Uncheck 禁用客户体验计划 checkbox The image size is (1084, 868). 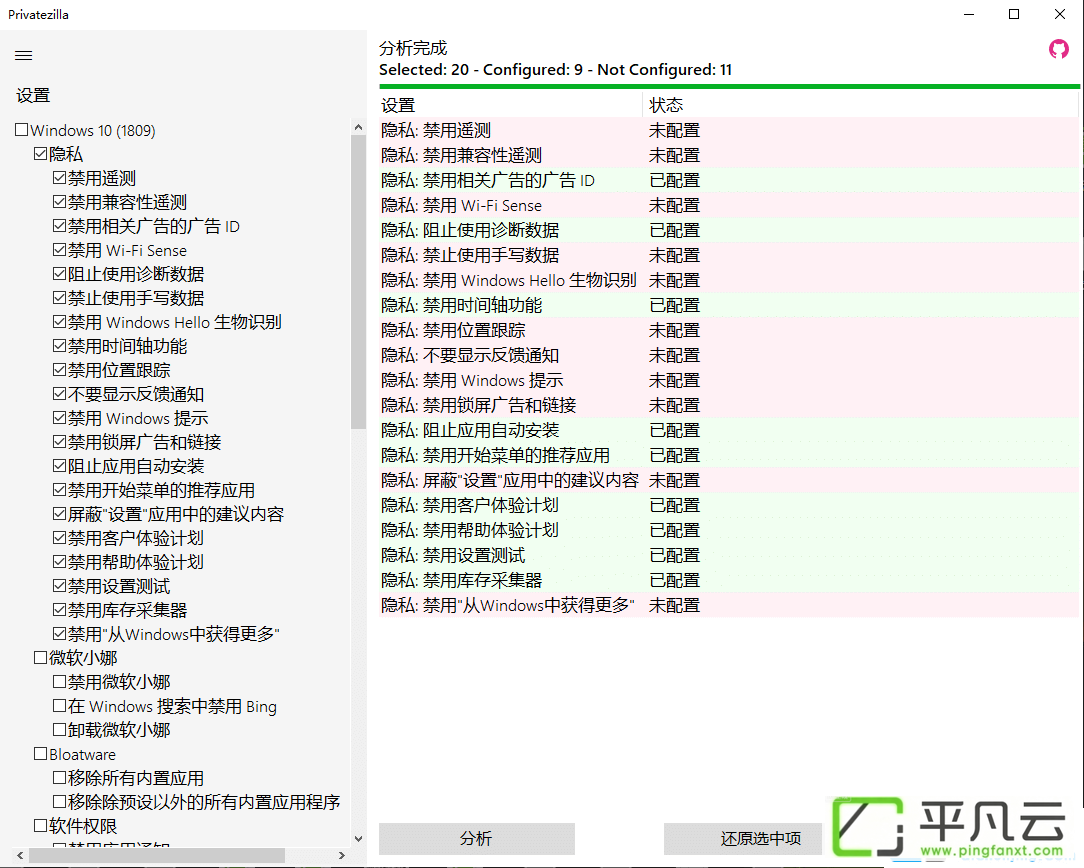[59, 538]
